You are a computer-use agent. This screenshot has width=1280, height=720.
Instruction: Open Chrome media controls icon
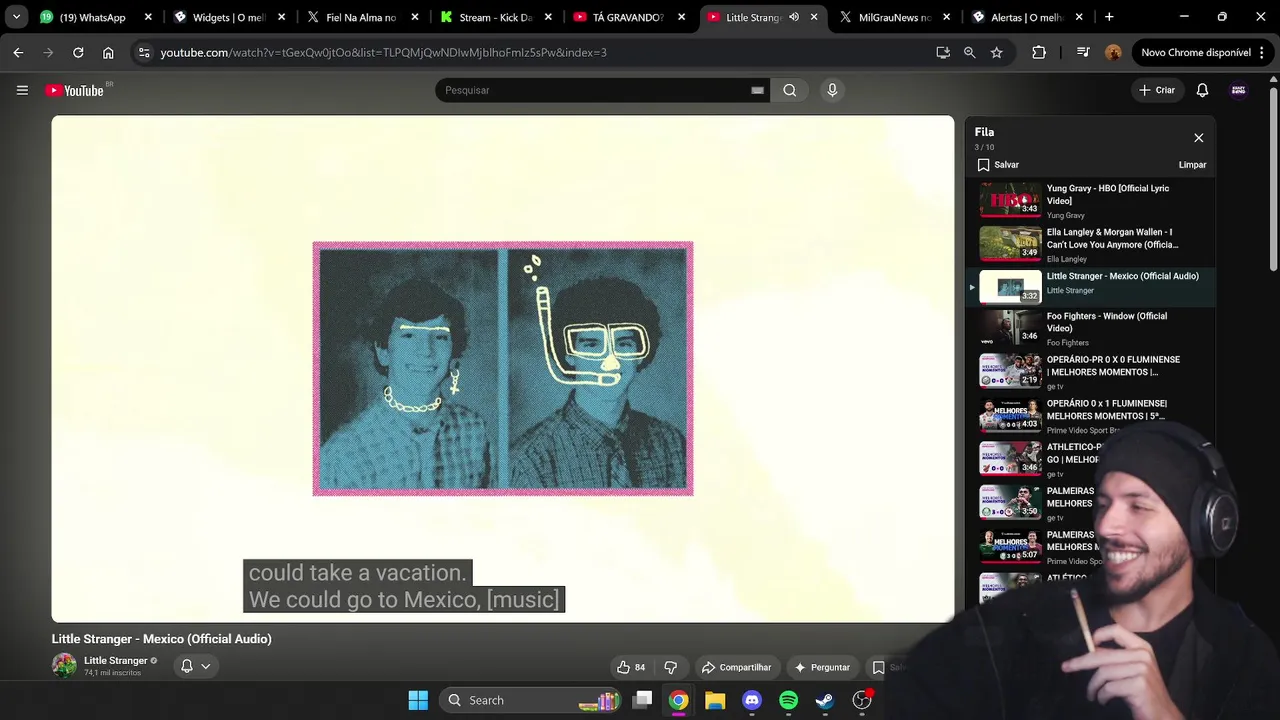click(1083, 52)
